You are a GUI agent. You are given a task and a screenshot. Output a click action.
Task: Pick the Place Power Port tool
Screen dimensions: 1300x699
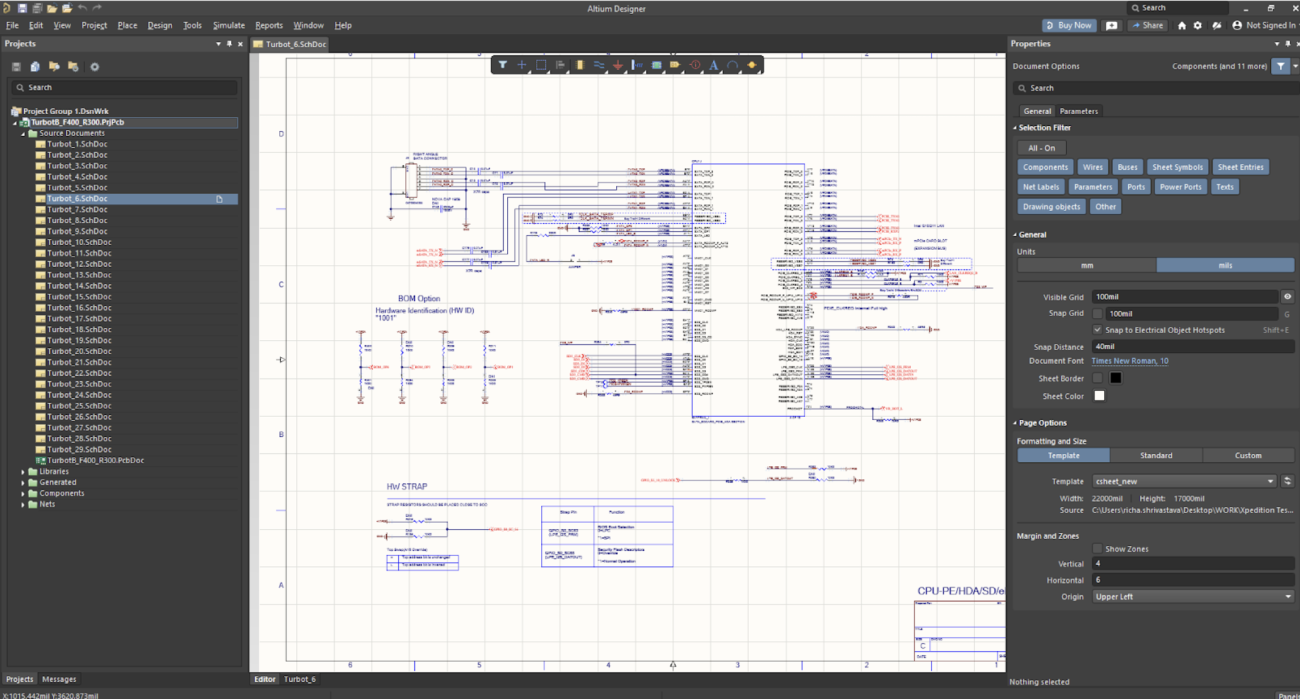(x=618, y=64)
